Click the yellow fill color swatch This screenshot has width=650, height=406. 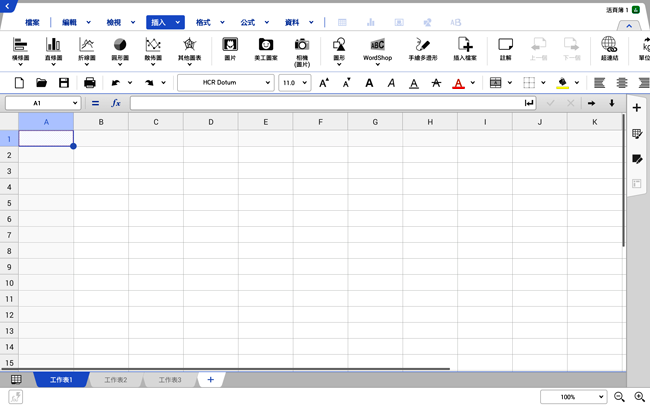click(x=562, y=83)
